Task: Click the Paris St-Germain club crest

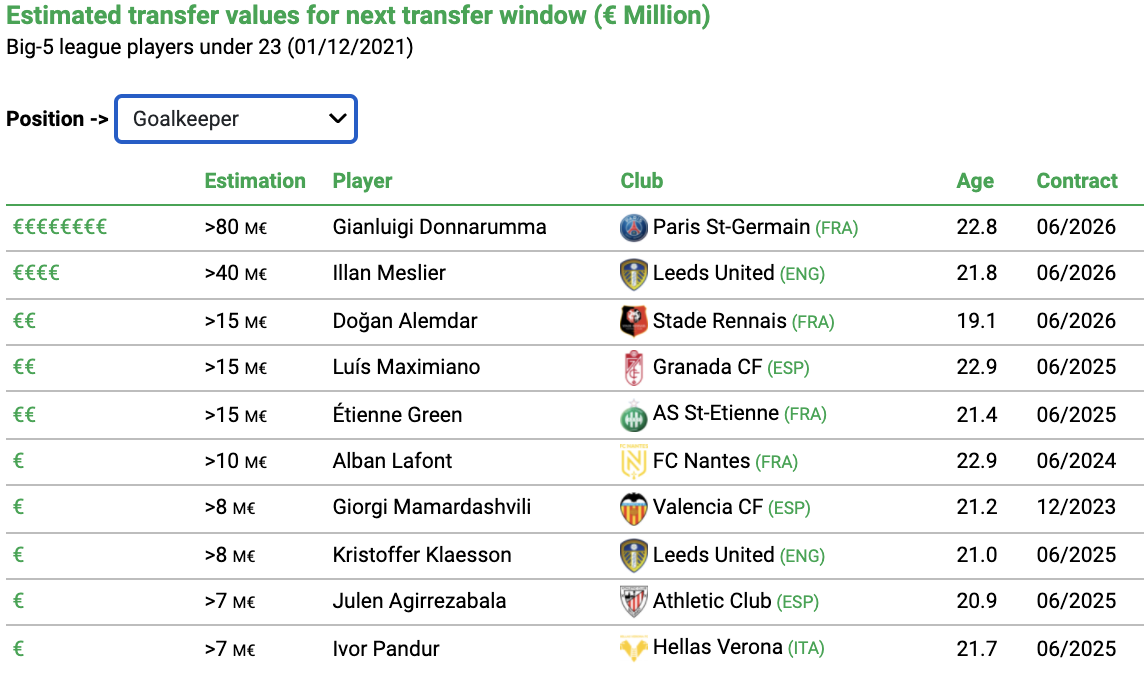Action: pyautogui.click(x=633, y=228)
